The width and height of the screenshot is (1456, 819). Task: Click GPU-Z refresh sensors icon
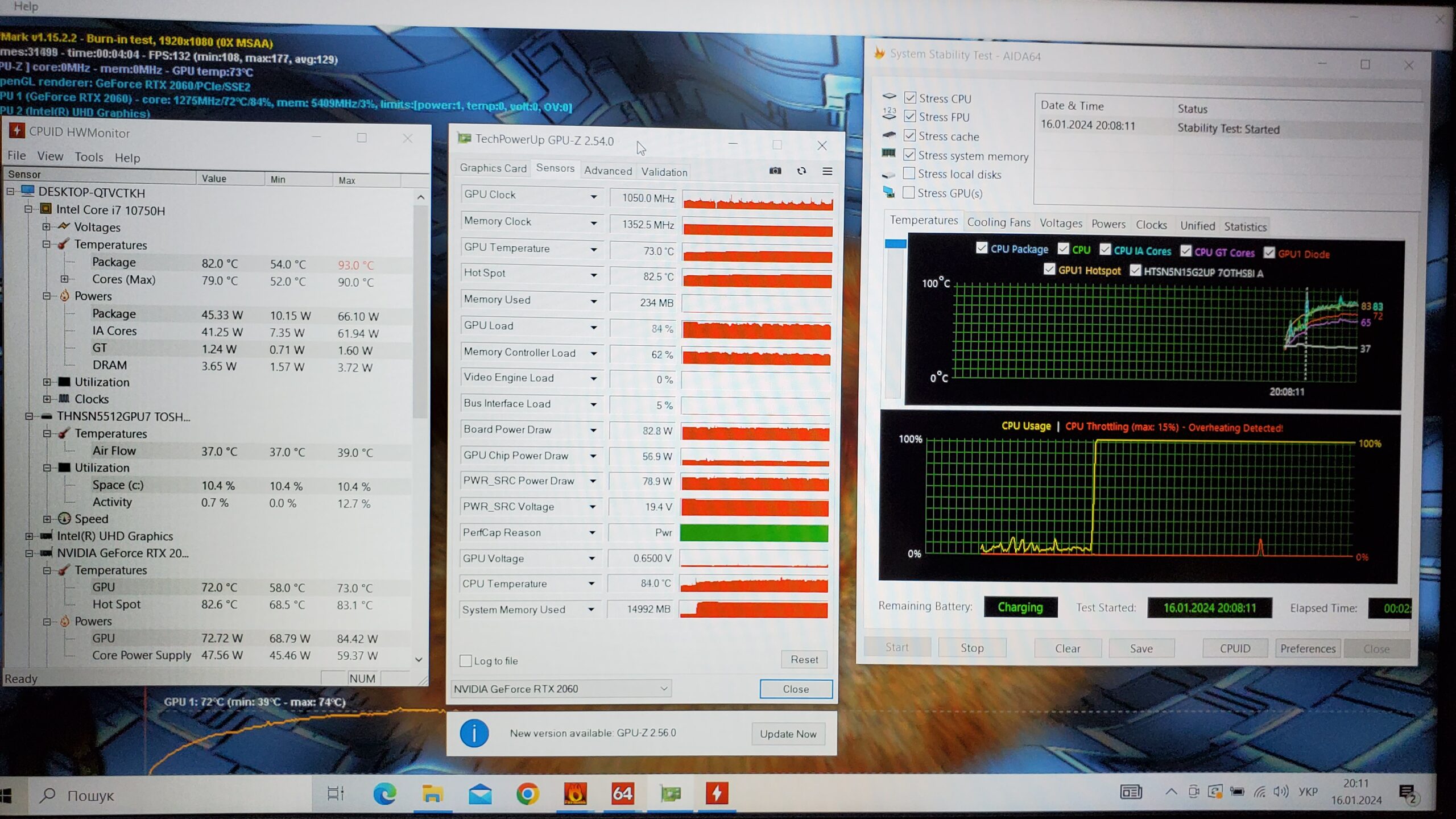(x=801, y=171)
